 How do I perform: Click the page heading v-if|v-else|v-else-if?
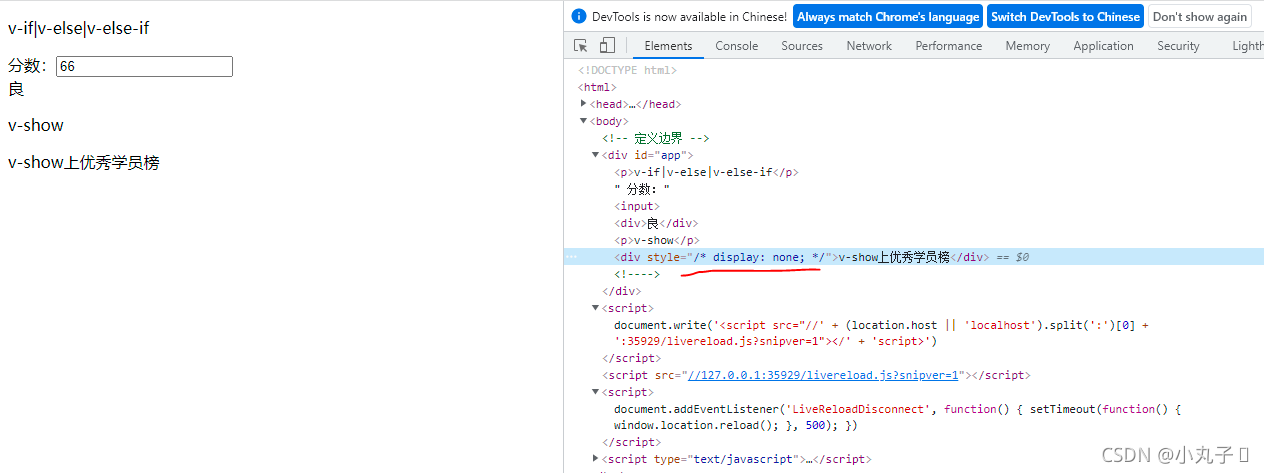79,28
